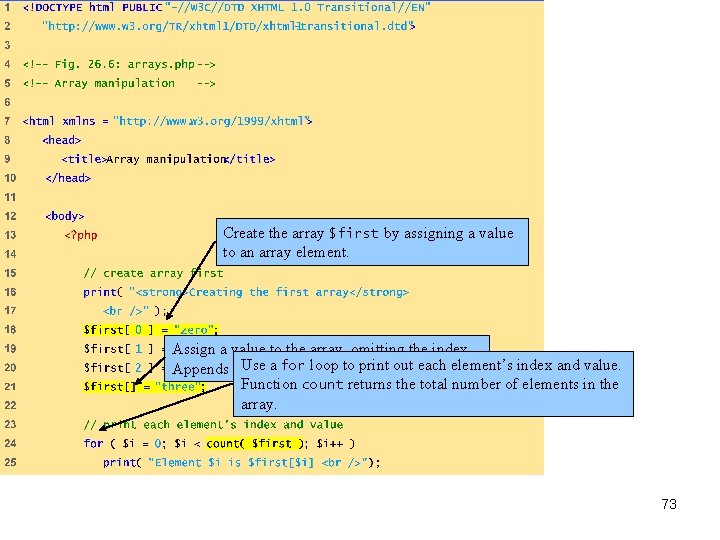
Task: Click the 'Array manipulation' comment on line 5
Action: click(119, 84)
